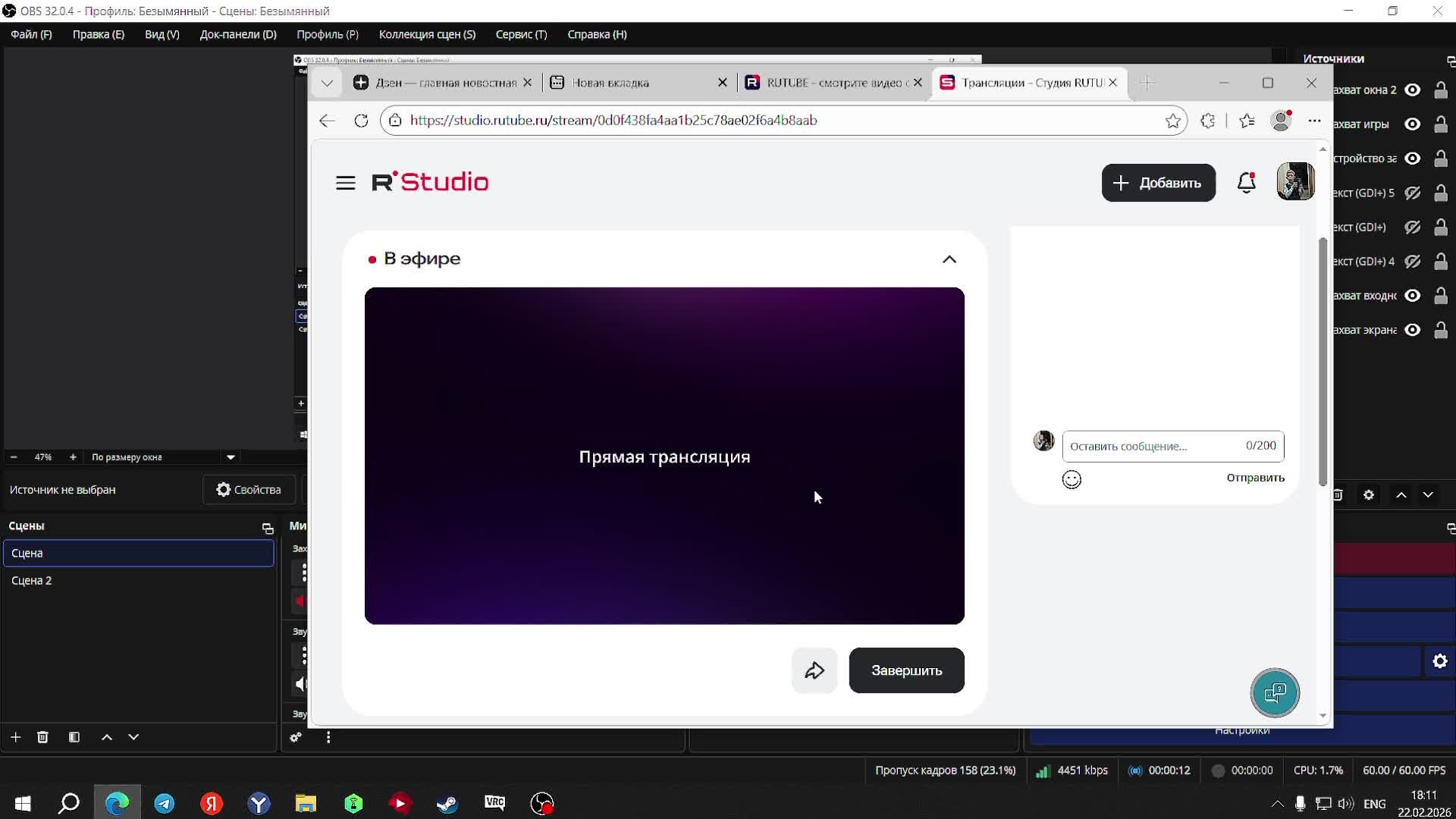Collapse the 'В эфире' section chevron
Image resolution: width=1456 pixels, height=819 pixels.
click(949, 259)
